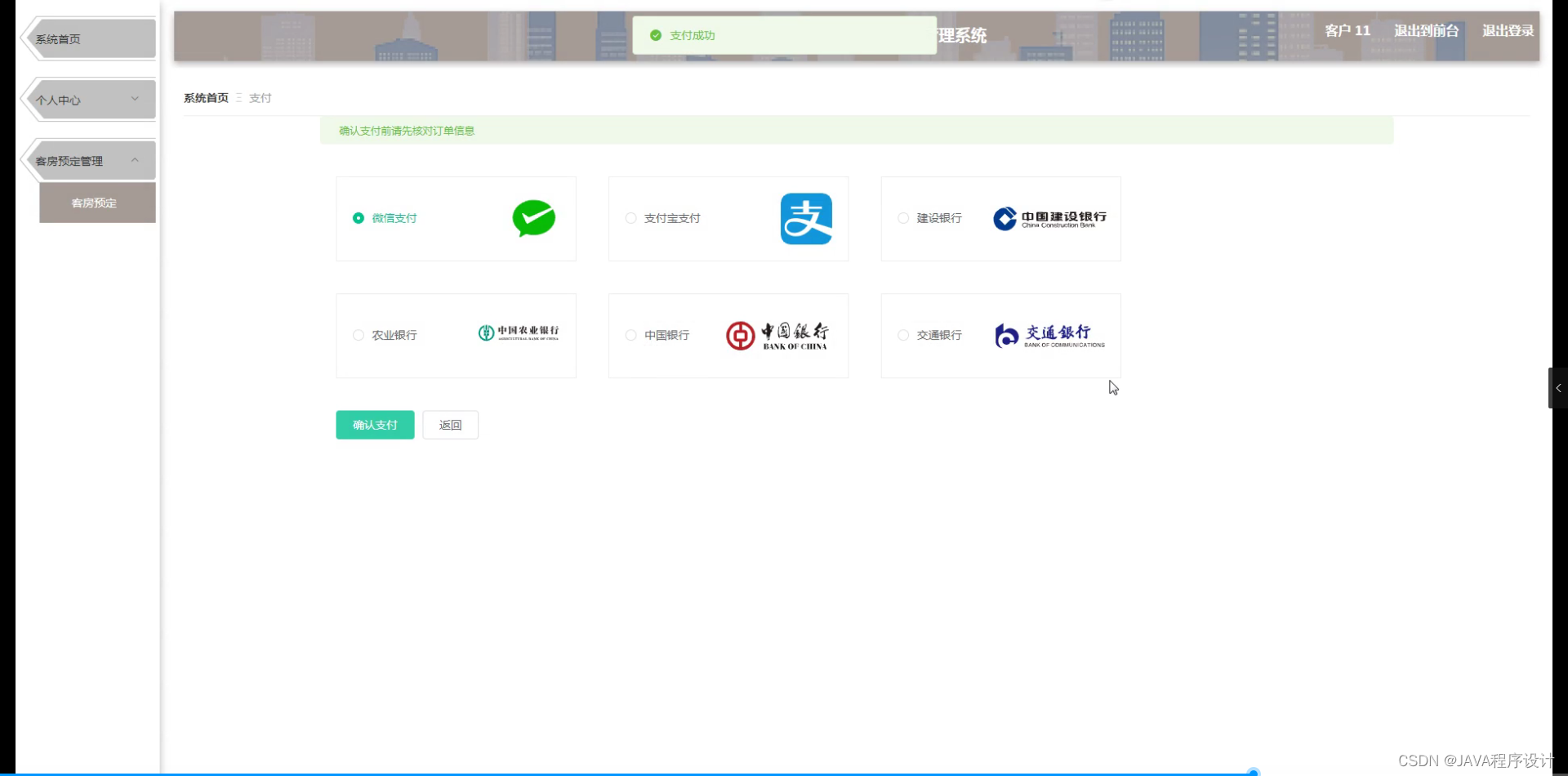Click the Bank of China logo
The height and width of the screenshot is (776, 1568).
[777, 335]
